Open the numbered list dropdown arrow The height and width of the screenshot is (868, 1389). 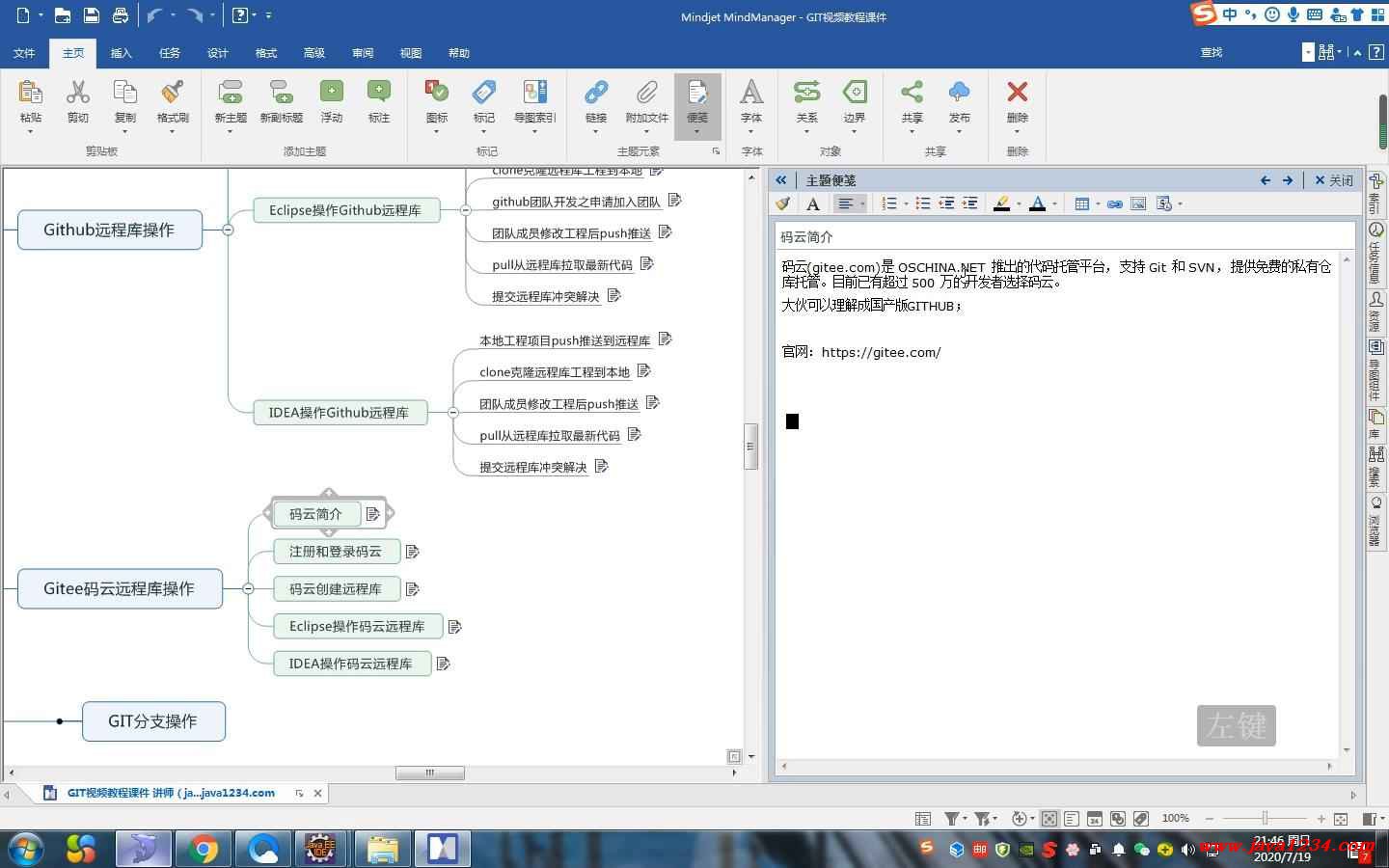pyautogui.click(x=906, y=203)
